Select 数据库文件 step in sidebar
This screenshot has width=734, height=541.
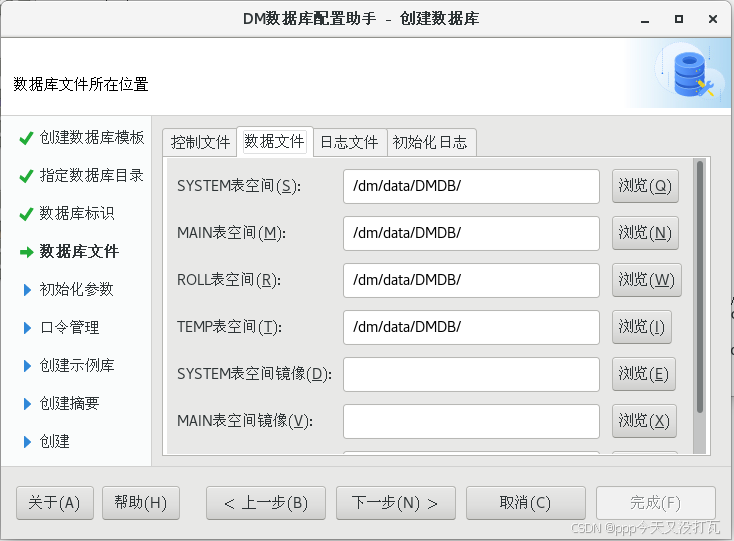click(x=79, y=252)
